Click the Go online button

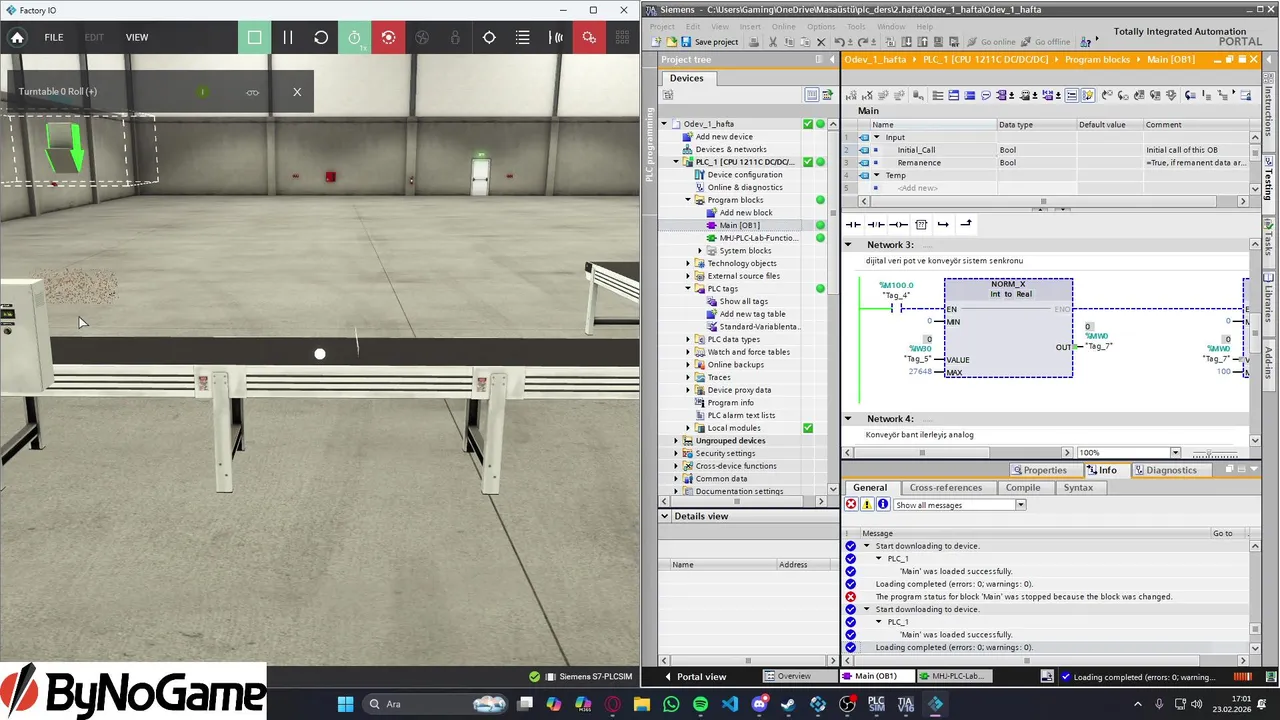coord(991,42)
